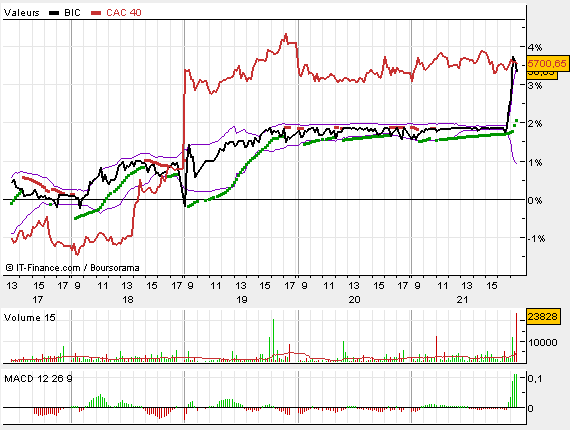Click the IT-Finance.com / Boursorama credit
This screenshot has height=430, width=570.
point(72,268)
